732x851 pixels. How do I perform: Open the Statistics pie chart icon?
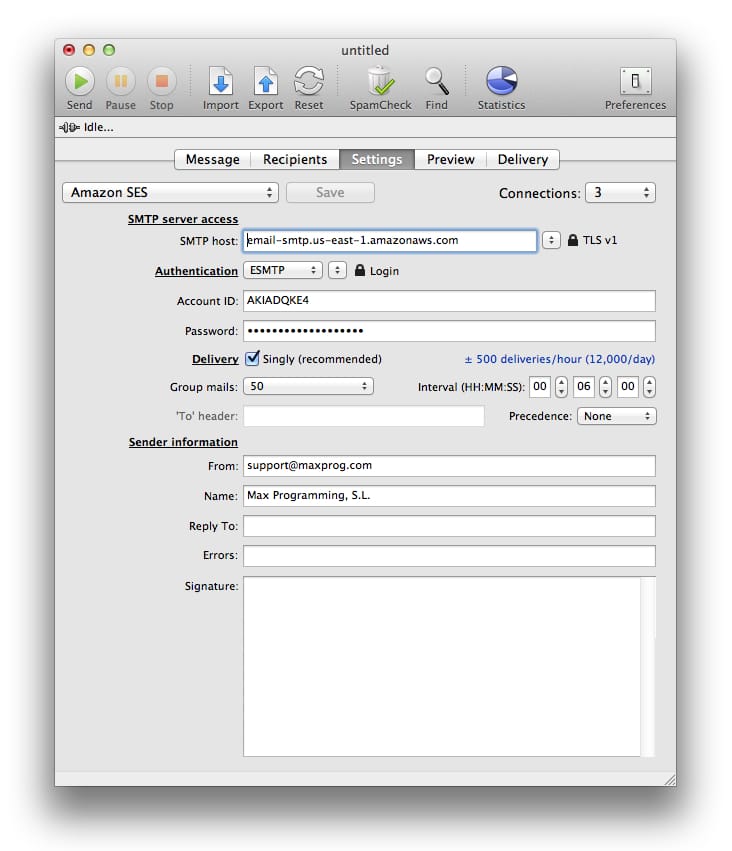click(501, 81)
